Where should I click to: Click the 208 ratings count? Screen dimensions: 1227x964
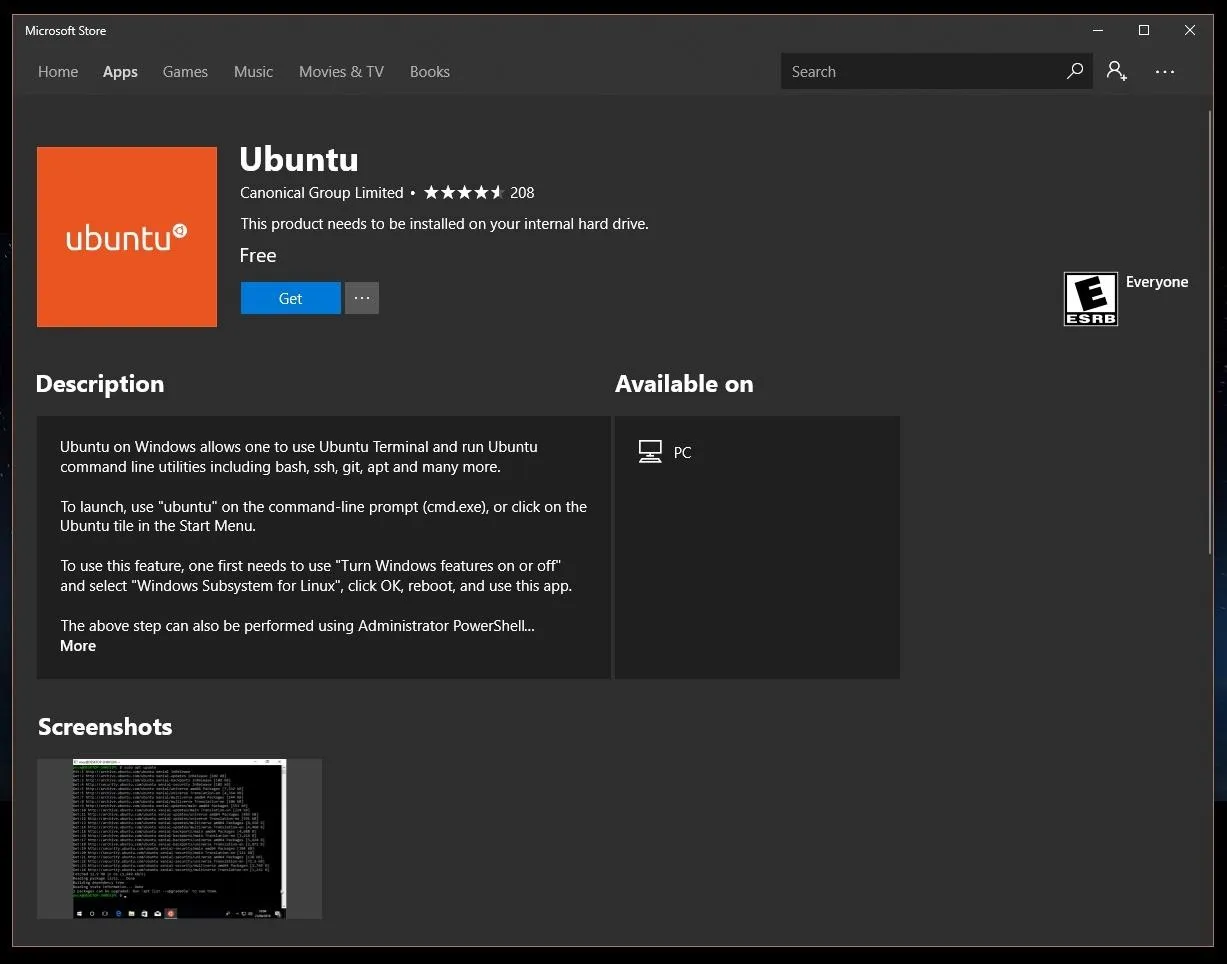click(522, 193)
